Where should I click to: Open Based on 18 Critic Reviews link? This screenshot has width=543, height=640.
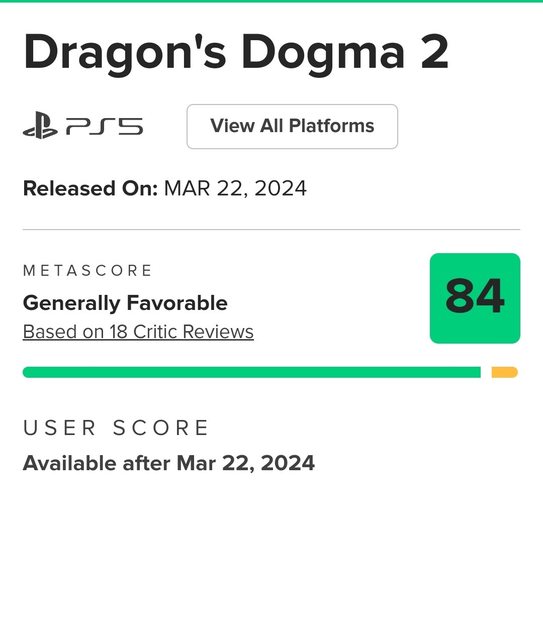point(138,332)
